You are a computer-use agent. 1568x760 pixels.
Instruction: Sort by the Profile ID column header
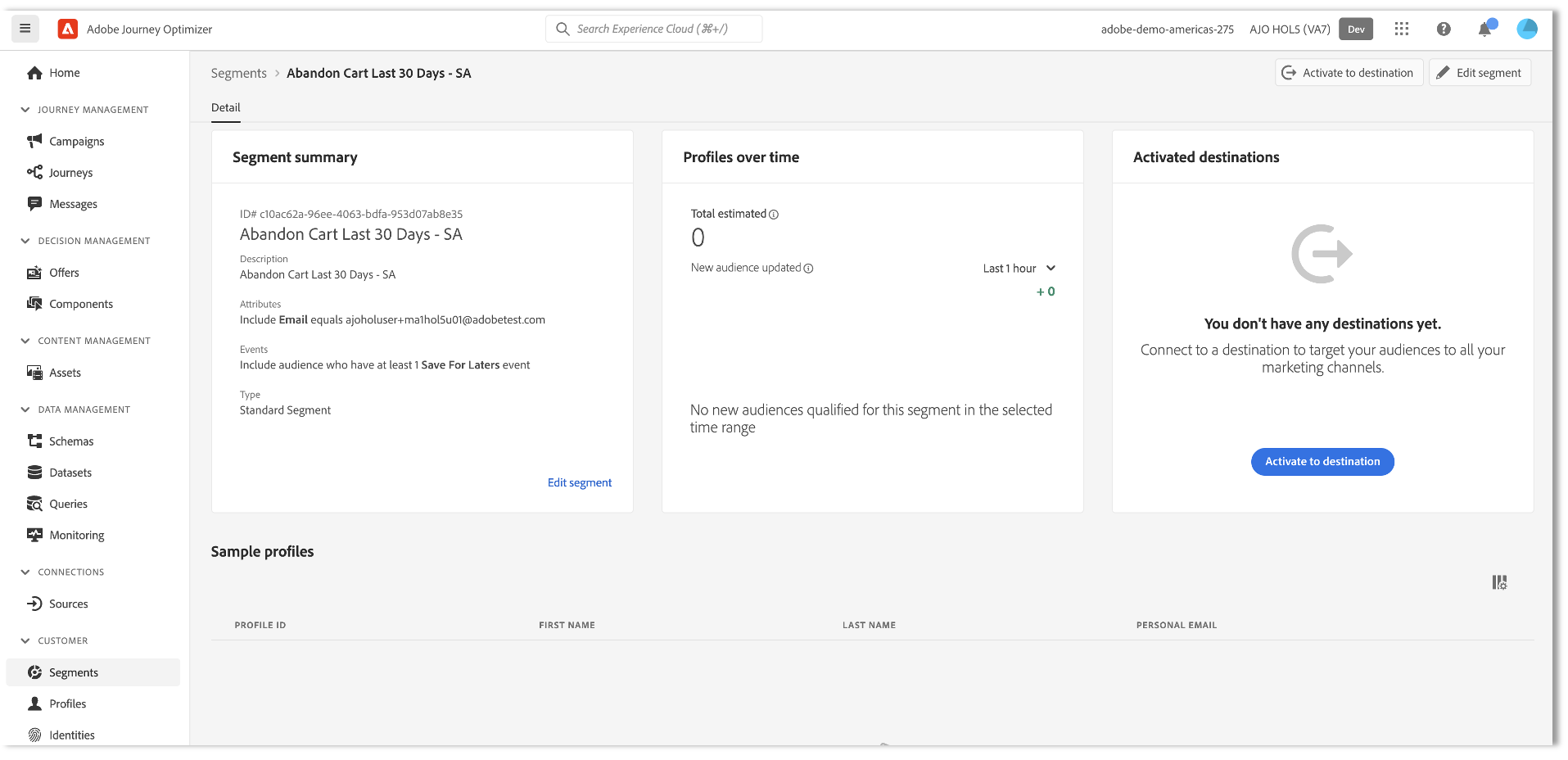[260, 625]
